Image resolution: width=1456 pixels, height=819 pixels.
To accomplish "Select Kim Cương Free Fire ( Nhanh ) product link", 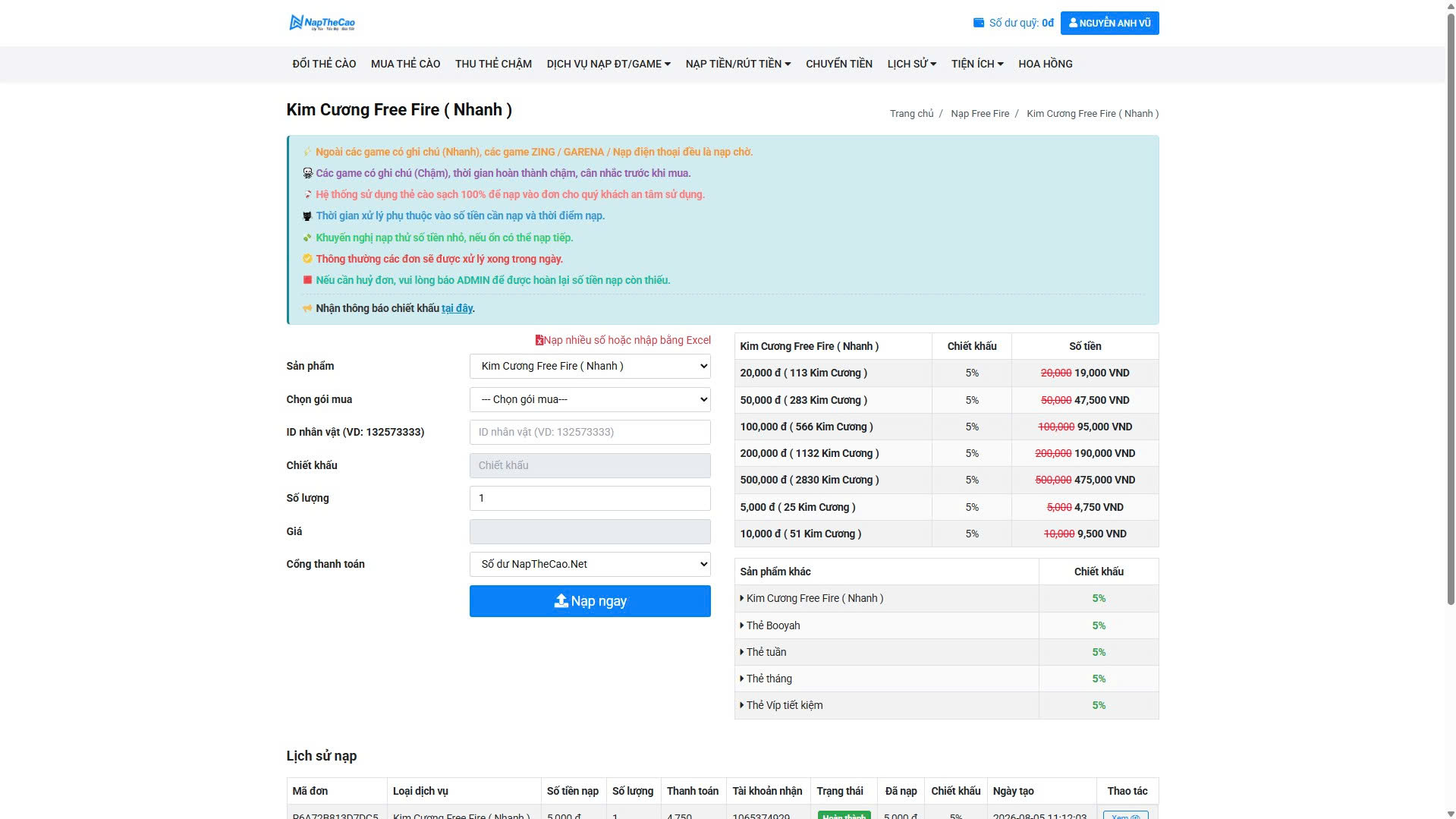I will (814, 598).
